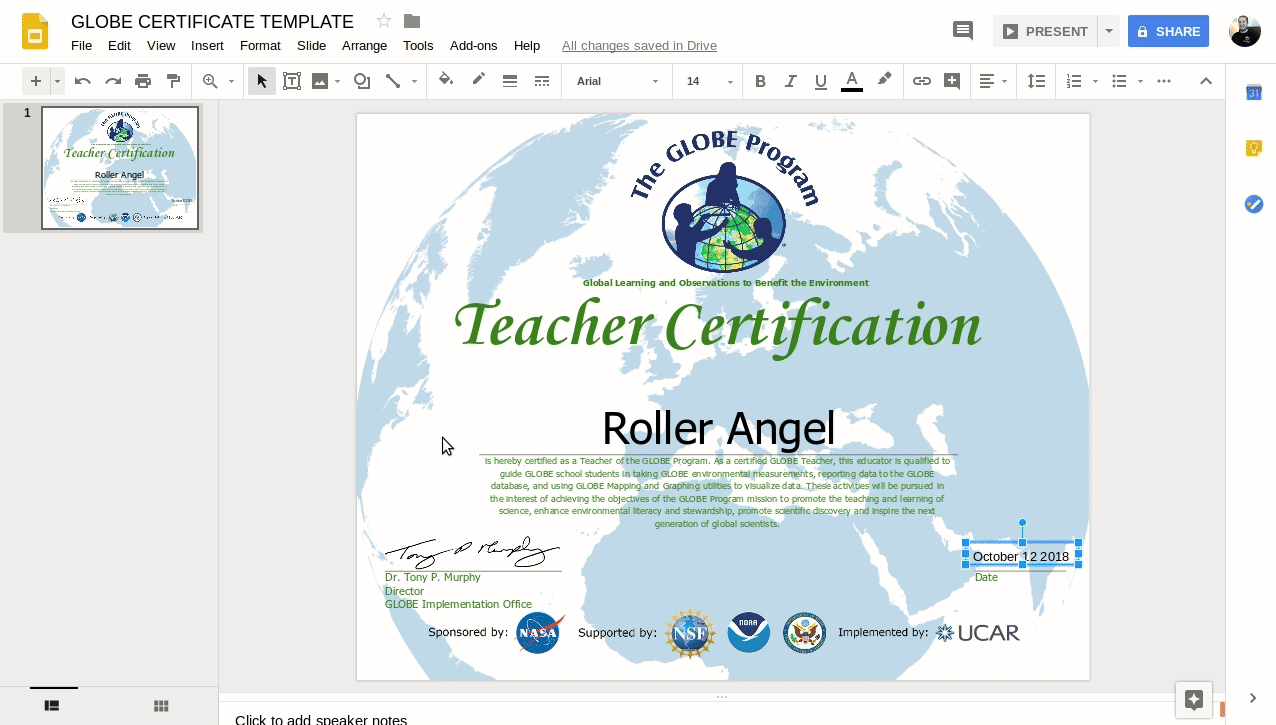Open Google Keep in the side panel
Viewport: 1276px width, 725px height.
[1253, 148]
